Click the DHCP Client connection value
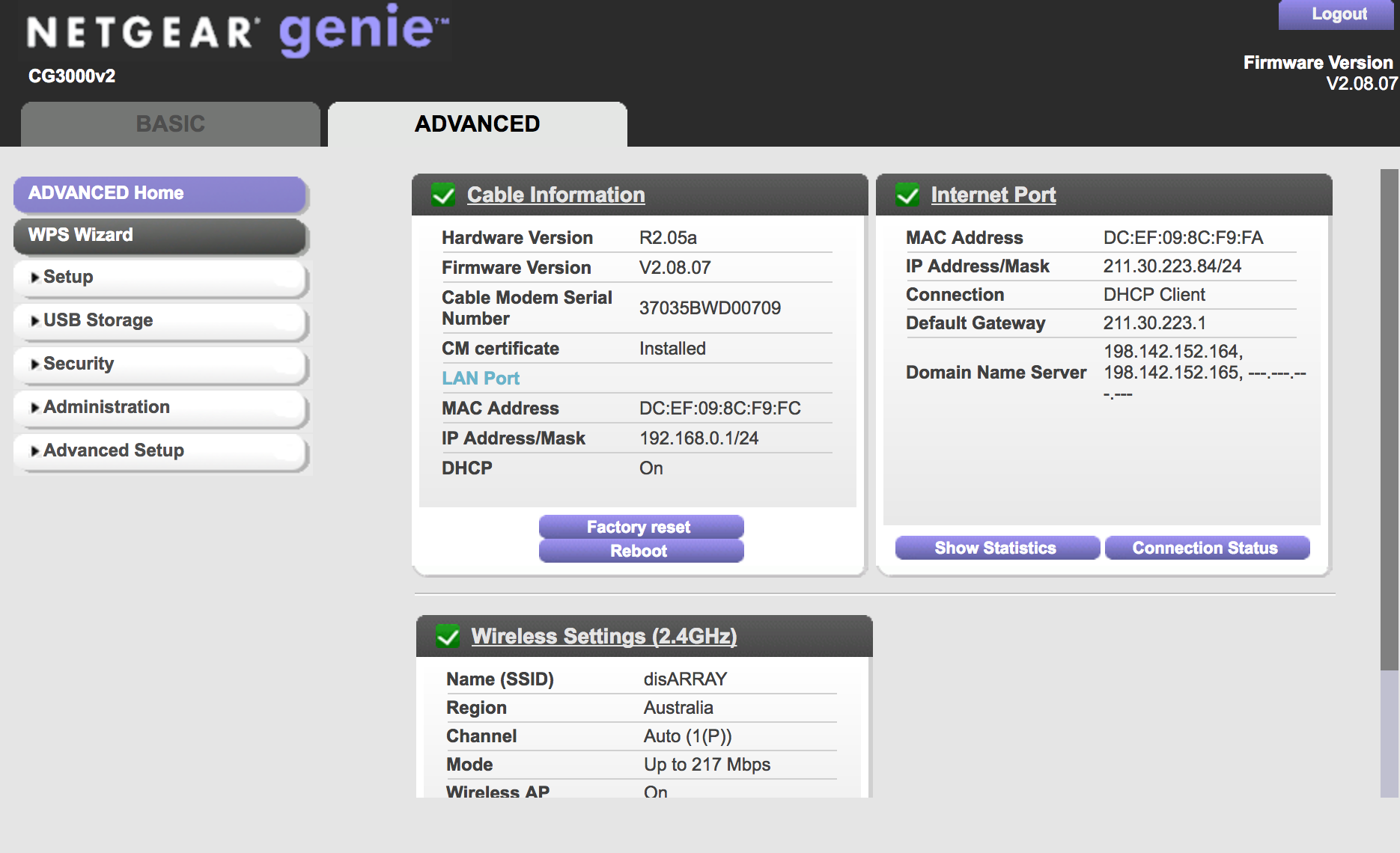The image size is (1400, 853). (1154, 295)
